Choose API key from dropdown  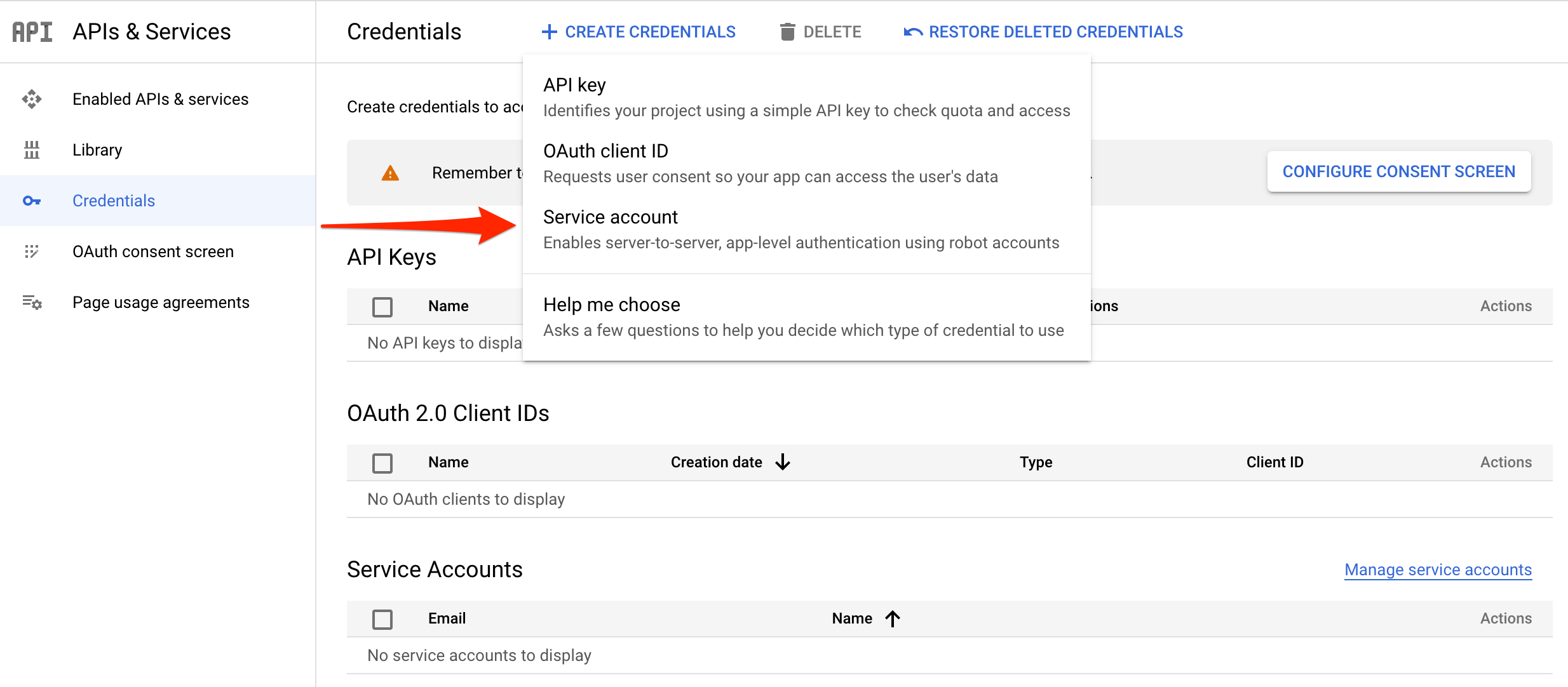806,97
